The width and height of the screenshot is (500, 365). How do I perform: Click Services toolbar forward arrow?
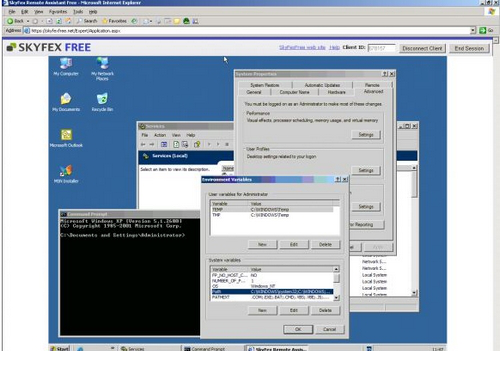(x=152, y=144)
